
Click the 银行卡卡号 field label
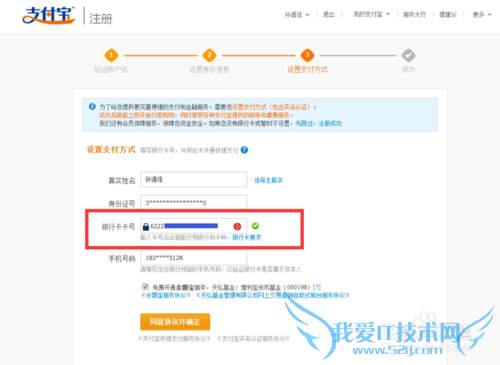[118, 227]
